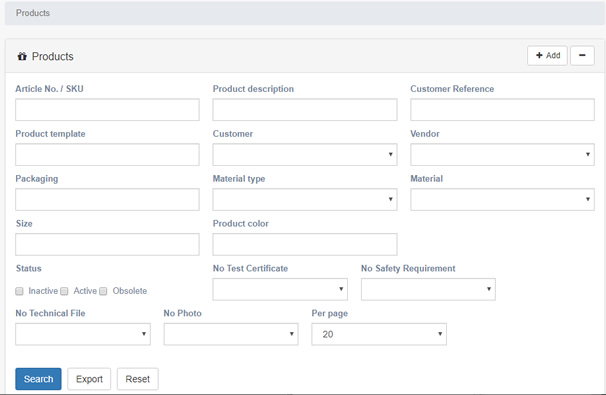Expand the Material type dropdown

pyautogui.click(x=305, y=199)
